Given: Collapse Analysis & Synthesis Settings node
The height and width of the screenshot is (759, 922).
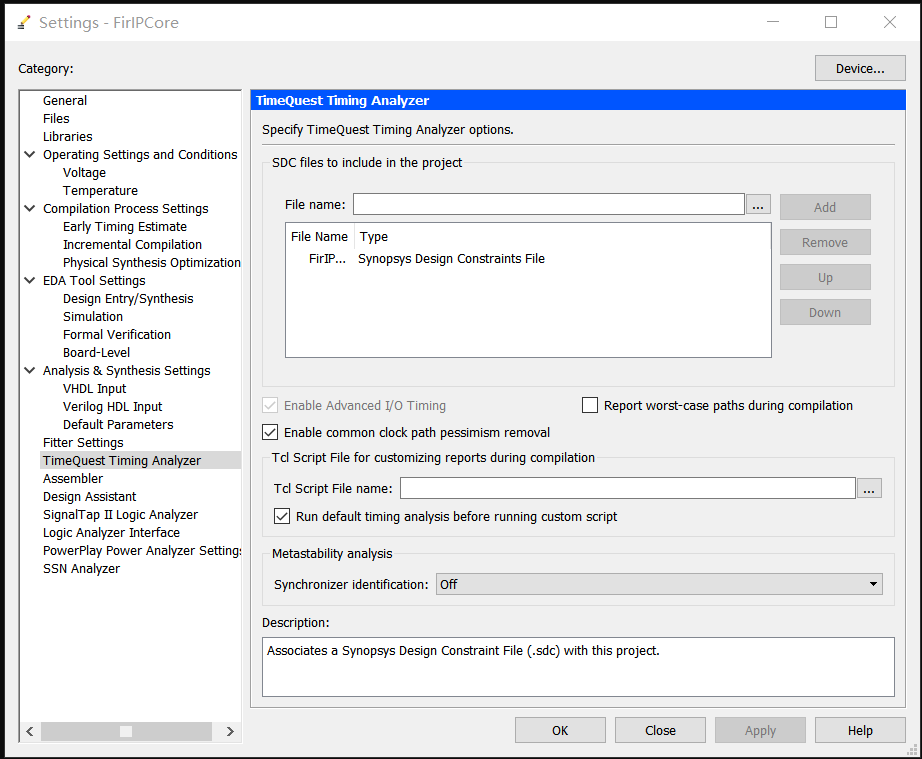Looking at the screenshot, I should tap(29, 370).
